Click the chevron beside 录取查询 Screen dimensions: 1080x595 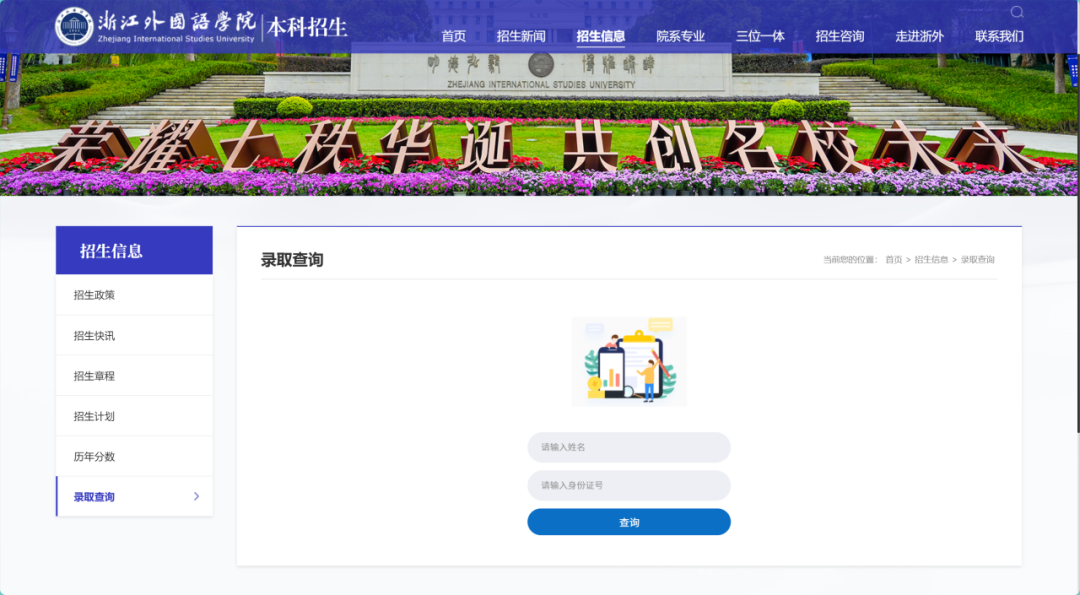click(196, 497)
